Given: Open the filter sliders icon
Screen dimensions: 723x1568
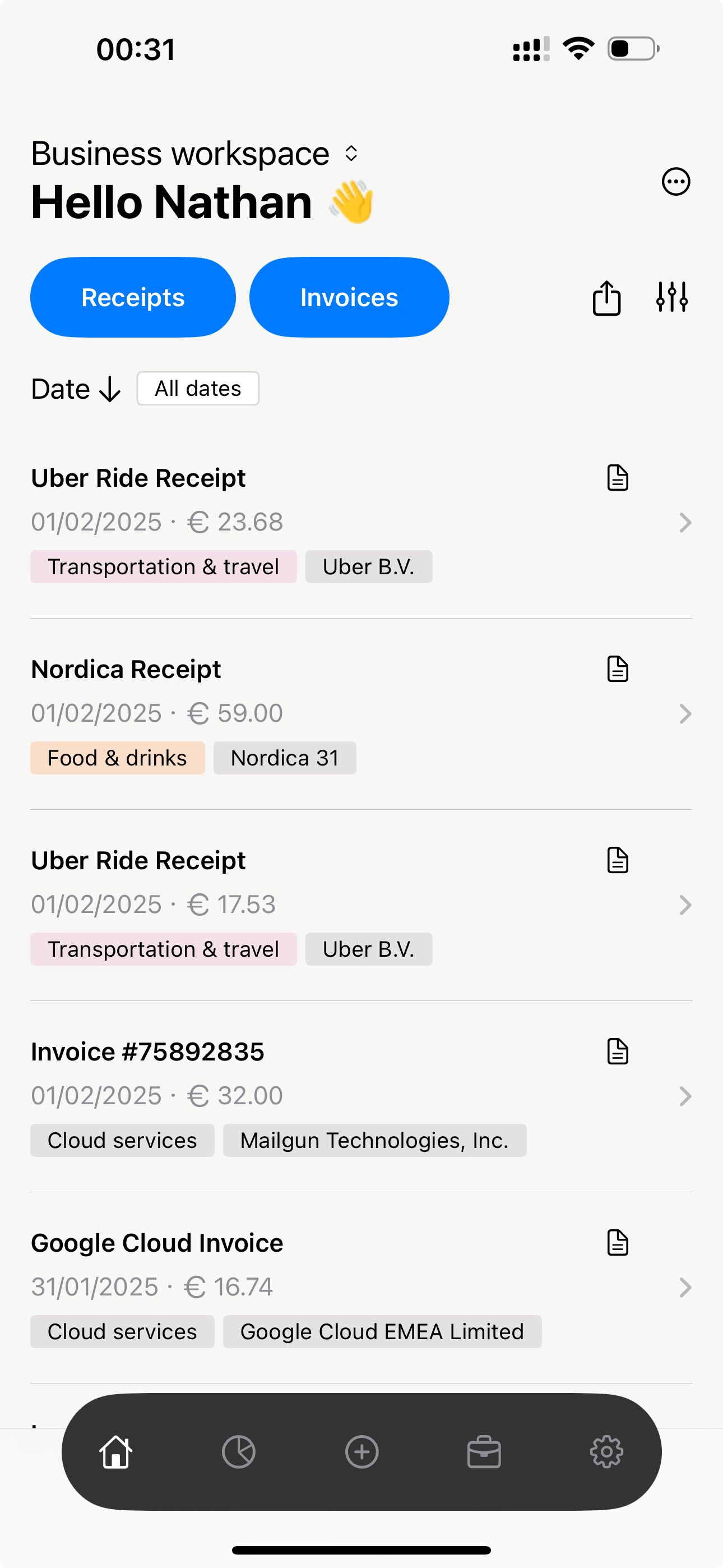Looking at the screenshot, I should point(672,297).
